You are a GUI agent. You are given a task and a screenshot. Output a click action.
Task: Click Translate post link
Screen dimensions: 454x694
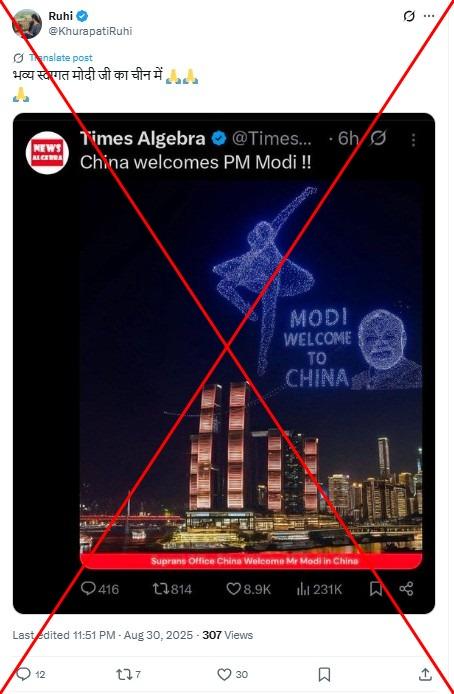61,58
